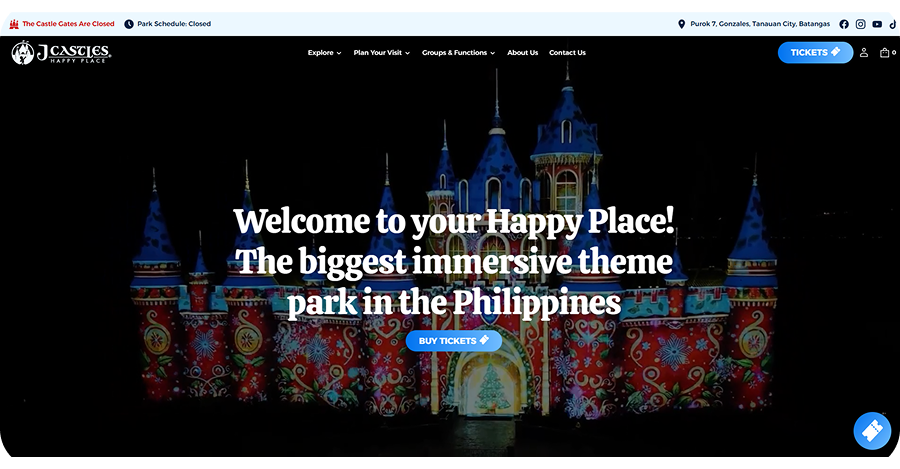Expand the Groups & Functions dropdown
900x469 pixels.
458,52
